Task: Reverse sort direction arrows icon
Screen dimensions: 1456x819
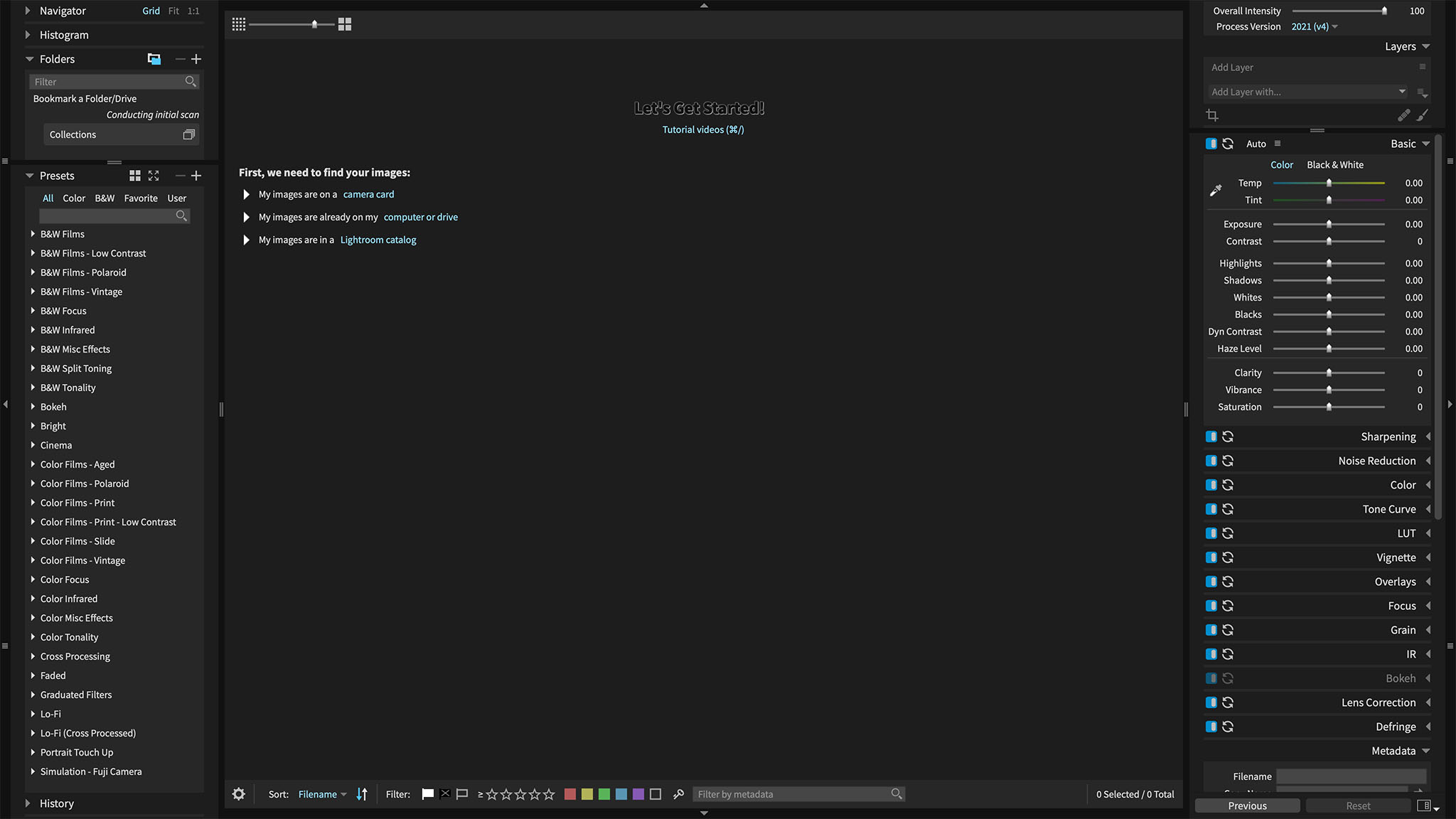Action: 362,794
